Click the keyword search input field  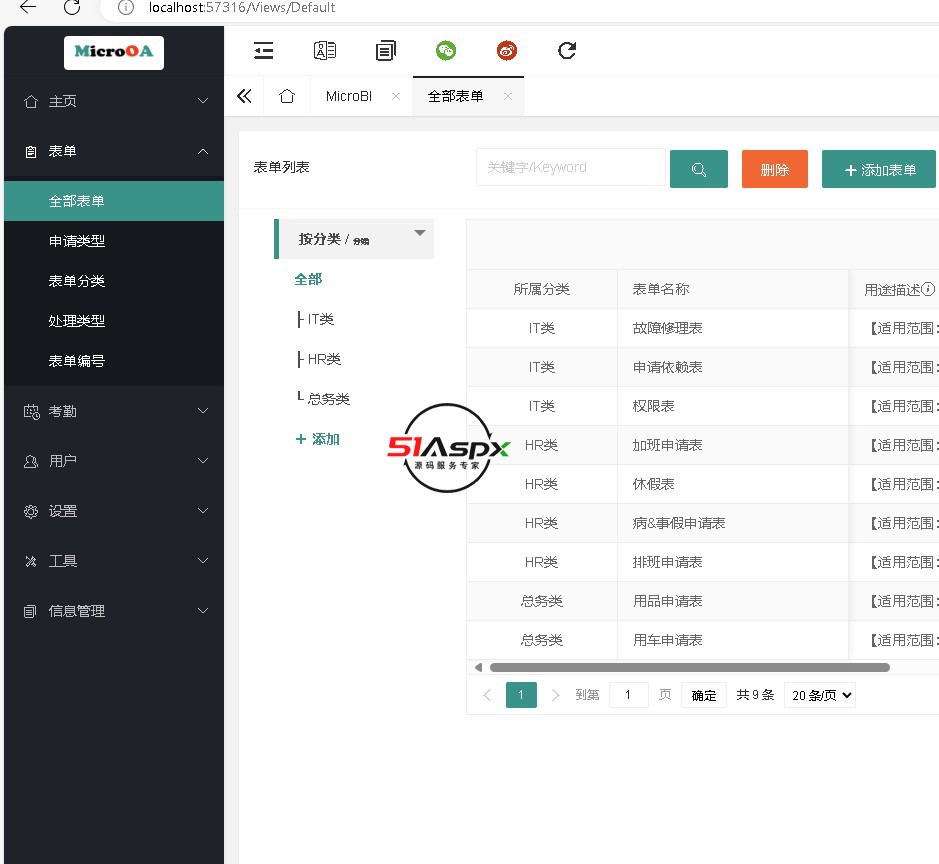(x=570, y=167)
